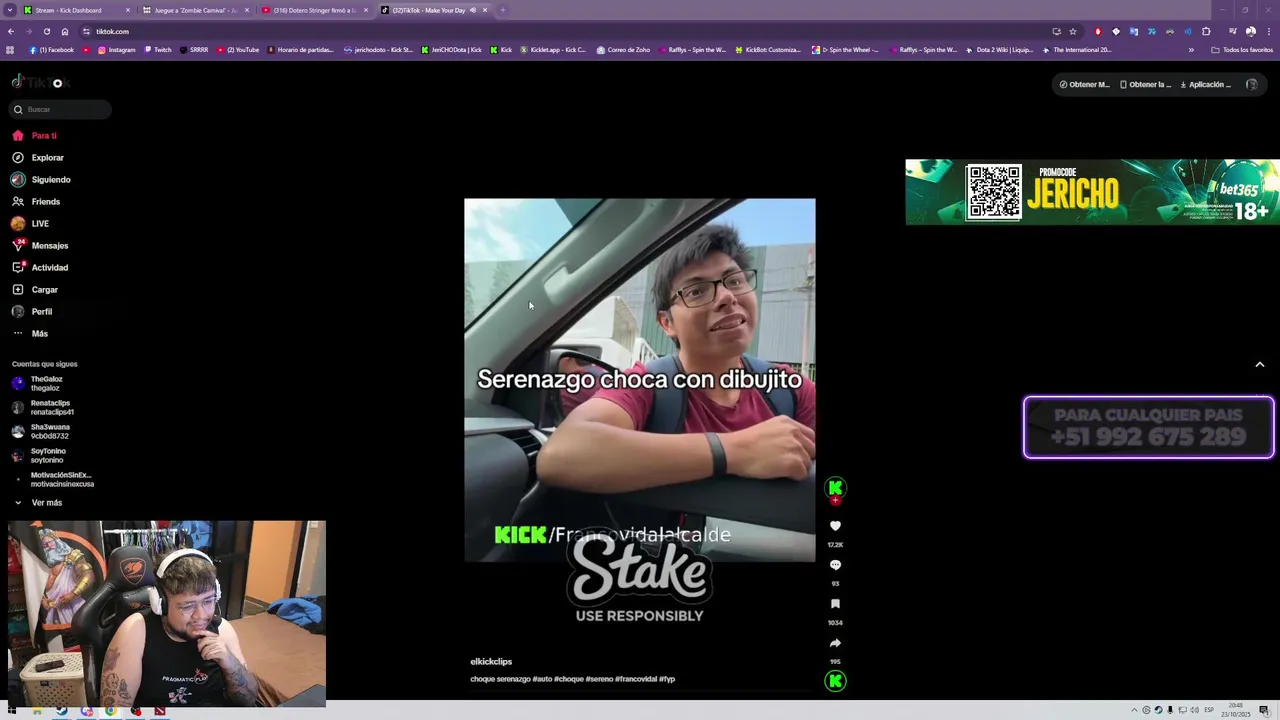The height and width of the screenshot is (720, 1280).
Task: Click the browser back arrow
Action: tap(10, 31)
